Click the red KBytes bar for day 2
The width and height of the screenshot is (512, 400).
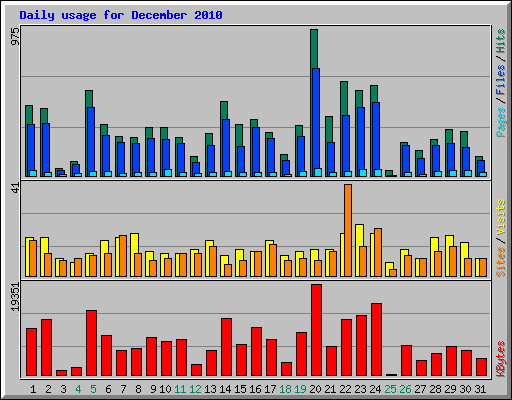tap(46, 347)
